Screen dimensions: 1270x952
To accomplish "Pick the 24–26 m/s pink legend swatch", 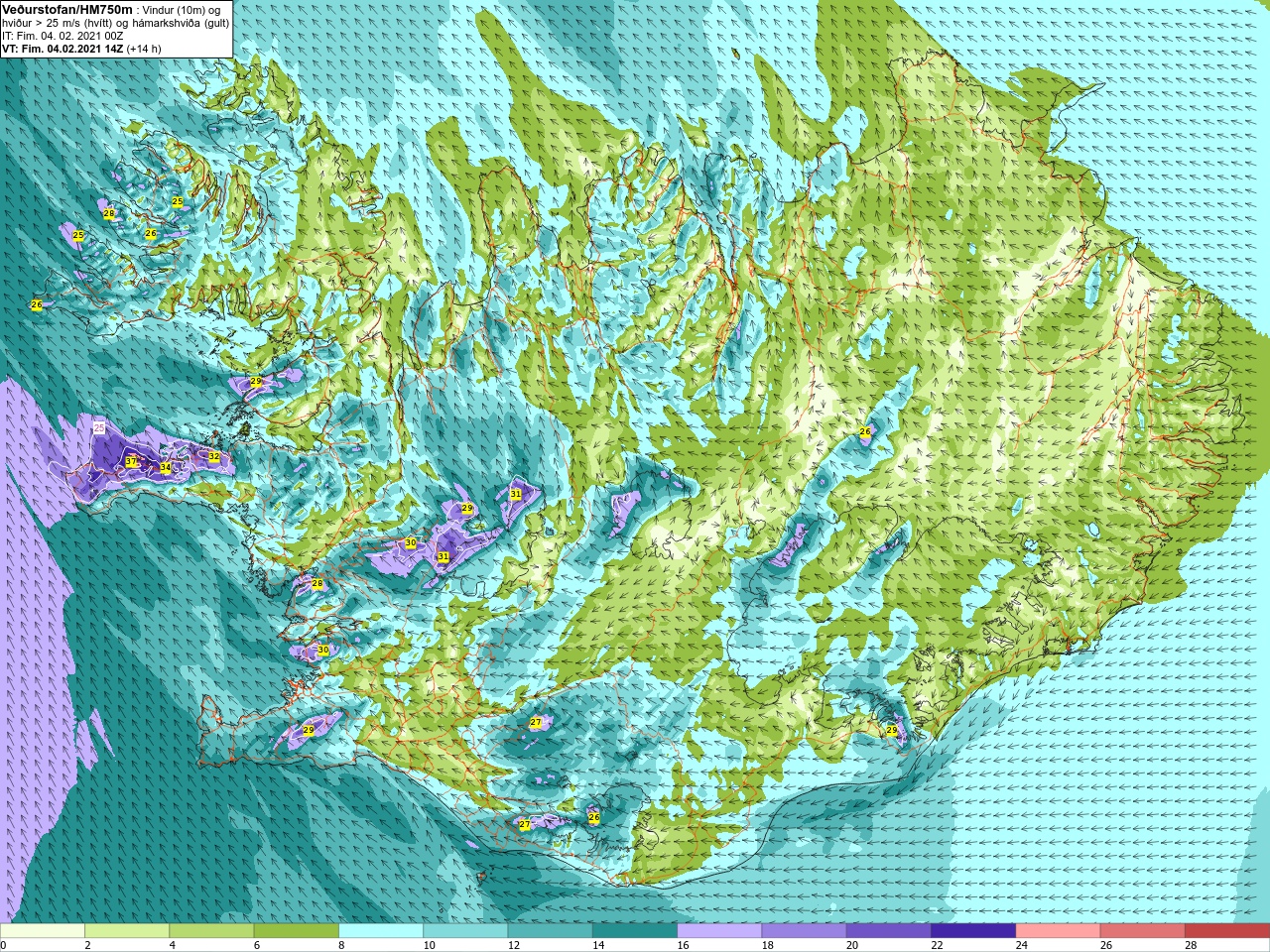I will tap(1058, 931).
